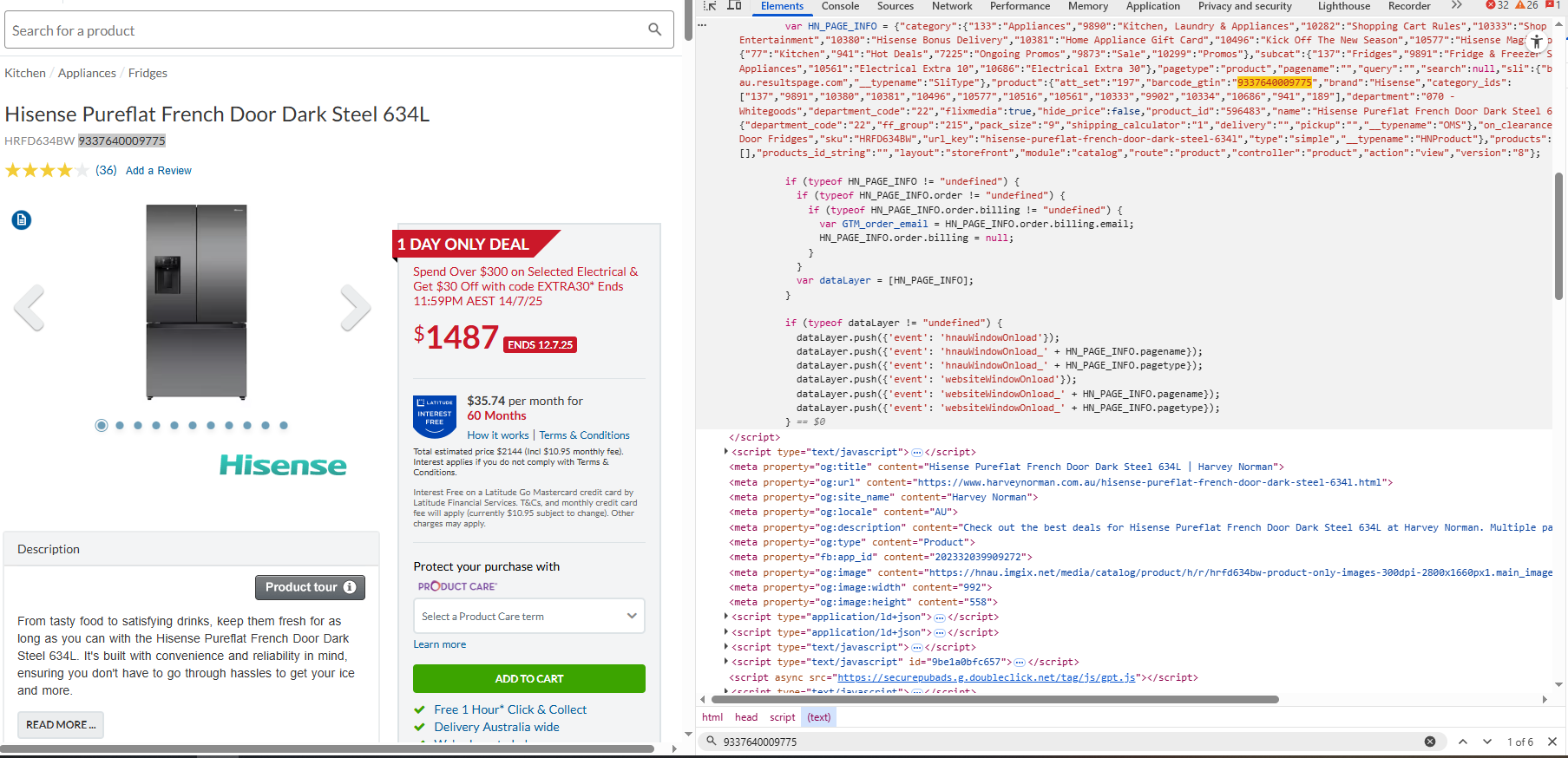Screen dimensions: 1568x758
Task: Focus the DevTools find input with 9337640009775
Action: [x=1070, y=742]
